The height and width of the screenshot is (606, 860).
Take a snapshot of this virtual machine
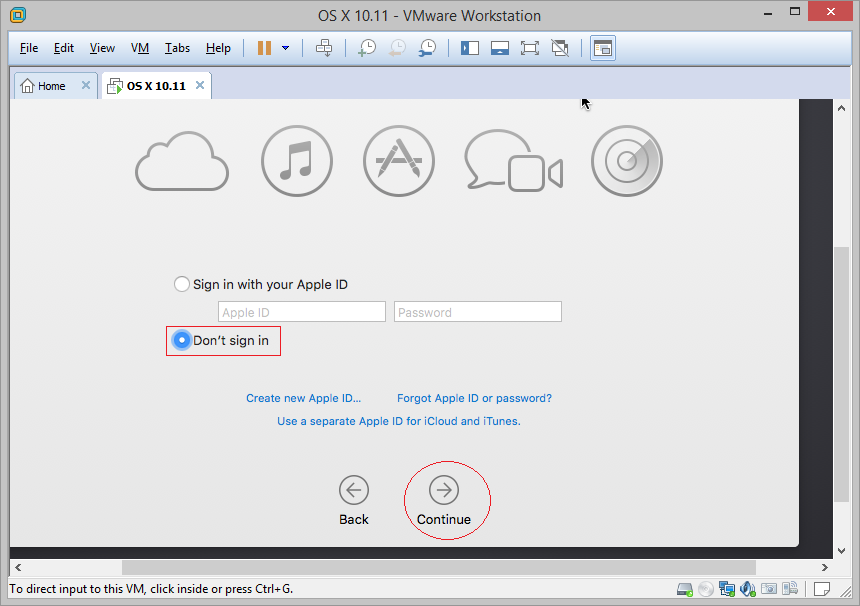coord(366,48)
